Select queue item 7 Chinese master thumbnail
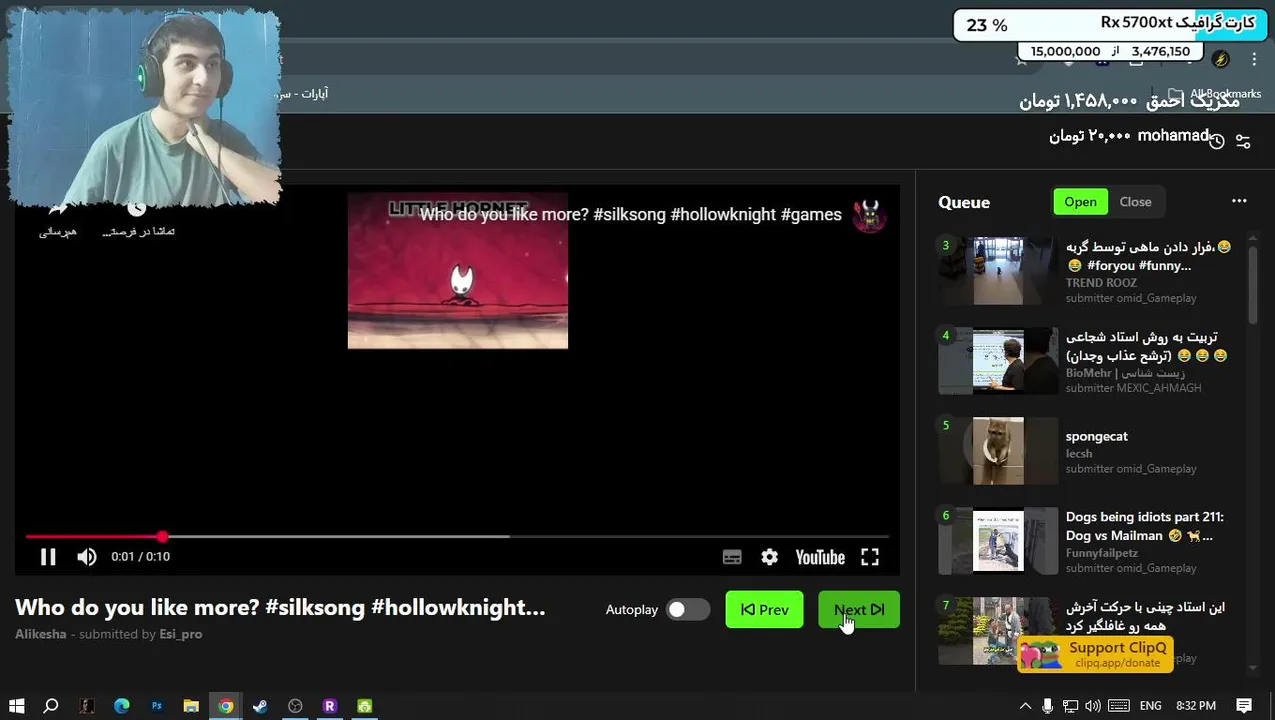 click(998, 631)
